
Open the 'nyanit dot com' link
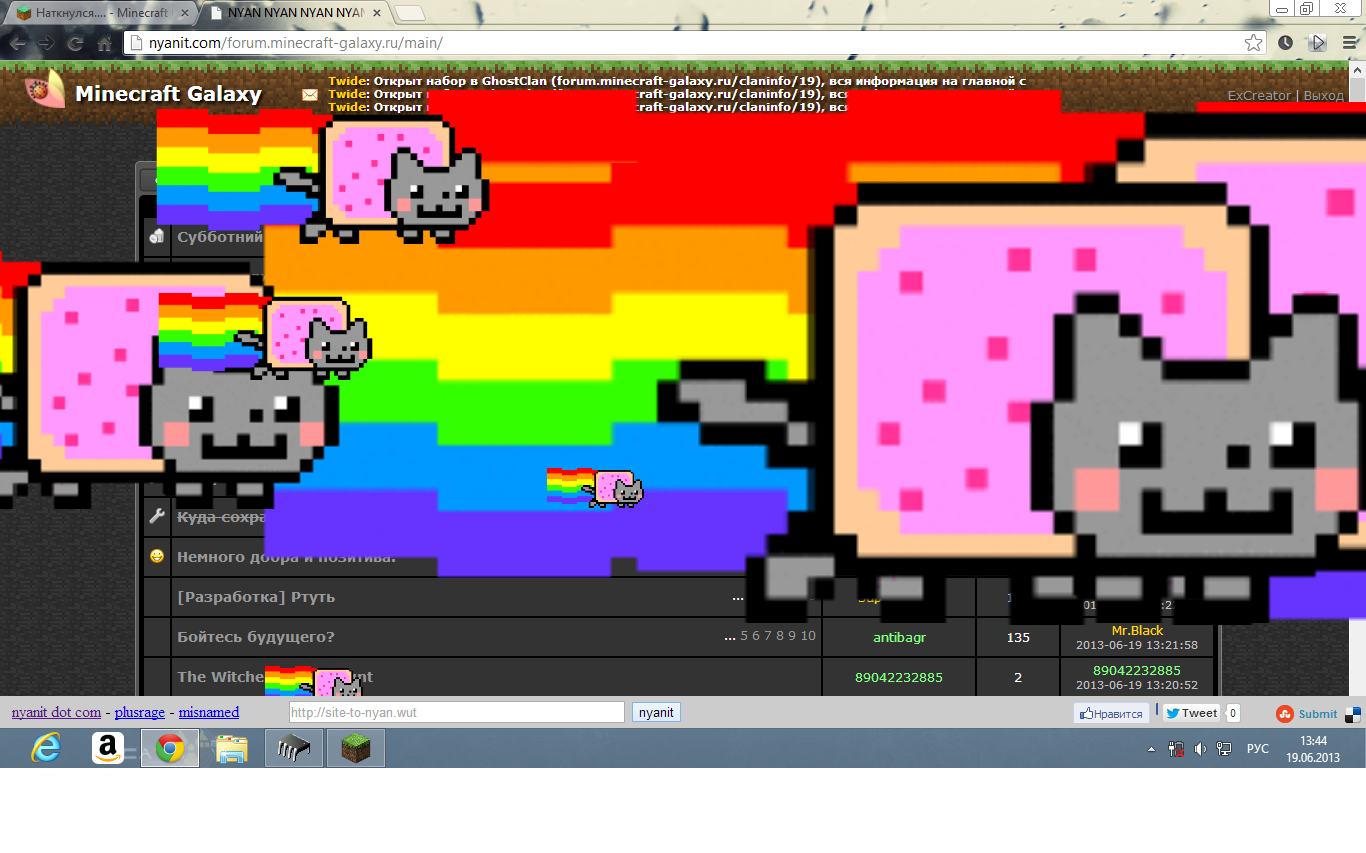click(x=56, y=712)
